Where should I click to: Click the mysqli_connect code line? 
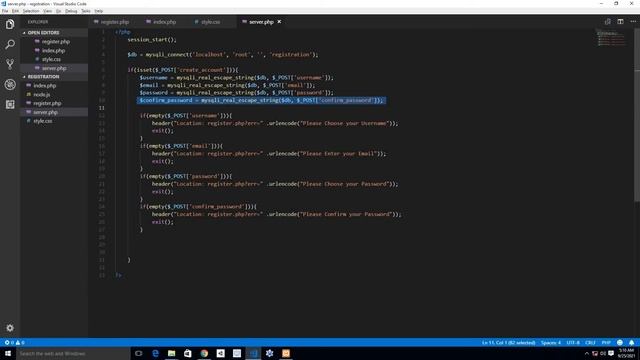point(223,55)
